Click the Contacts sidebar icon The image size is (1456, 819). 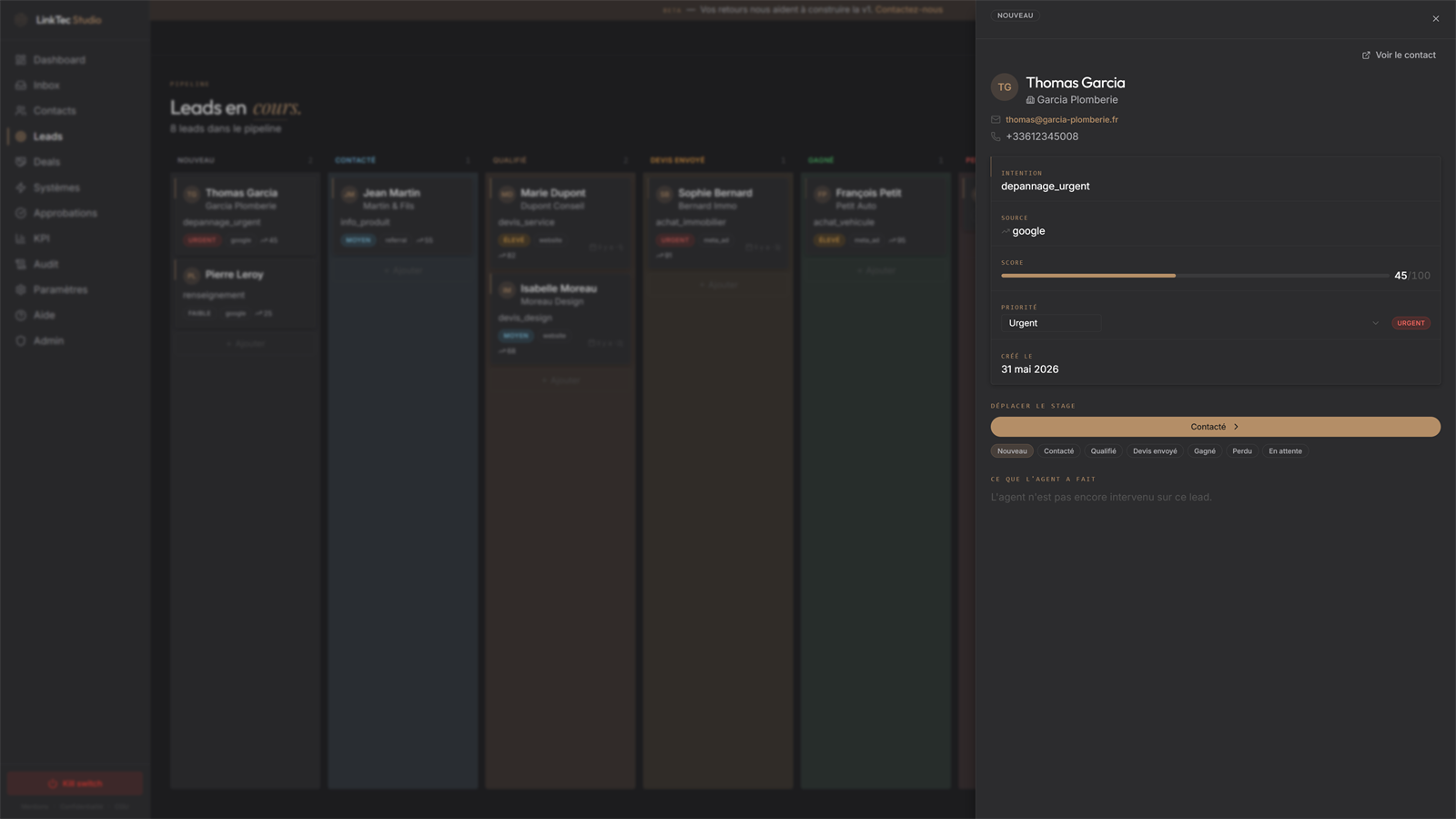click(x=21, y=111)
